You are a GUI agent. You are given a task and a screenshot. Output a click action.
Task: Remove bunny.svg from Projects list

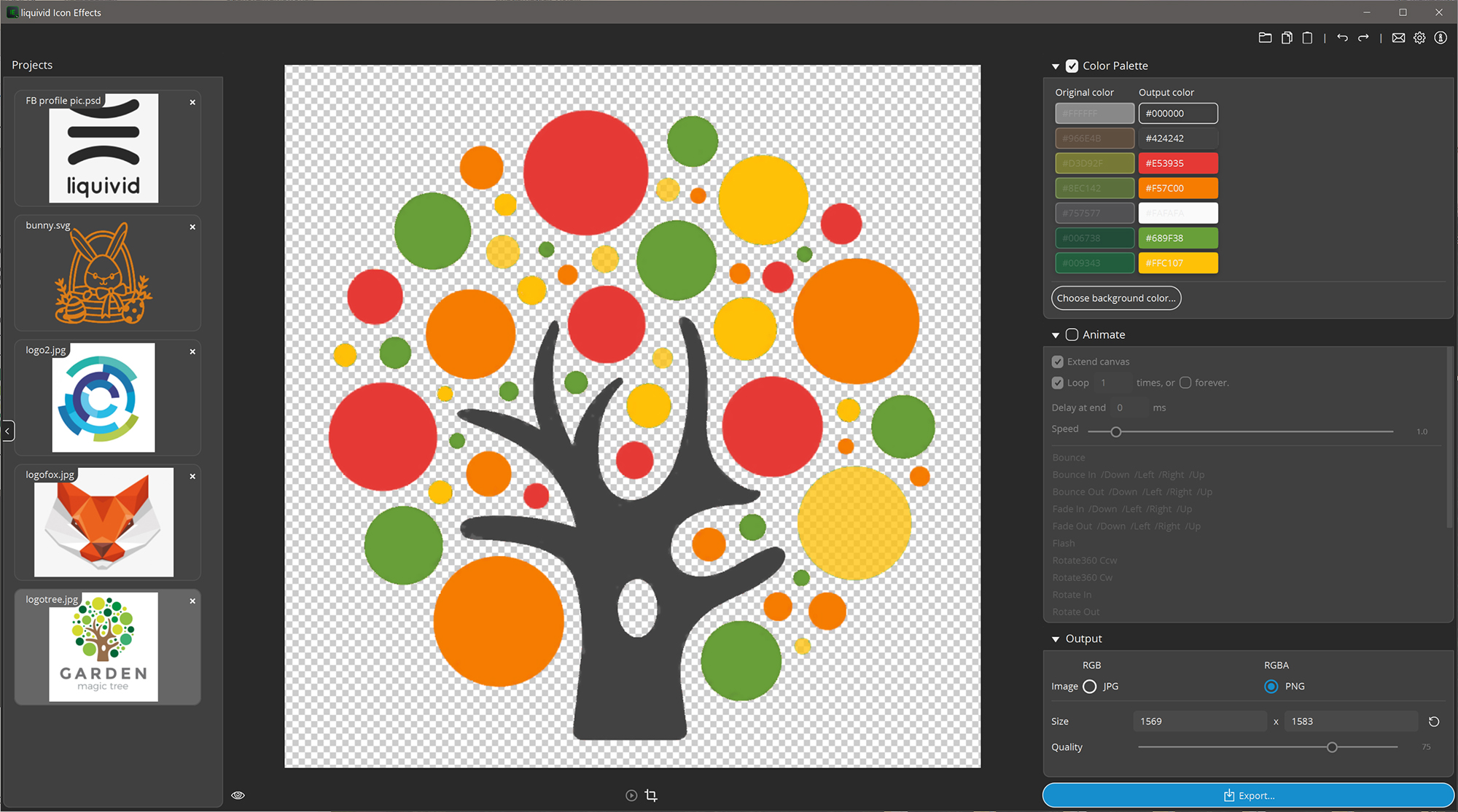pos(192,227)
